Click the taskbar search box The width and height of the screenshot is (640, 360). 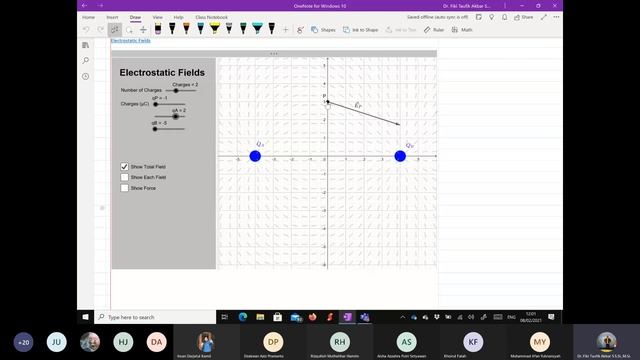pos(155,317)
